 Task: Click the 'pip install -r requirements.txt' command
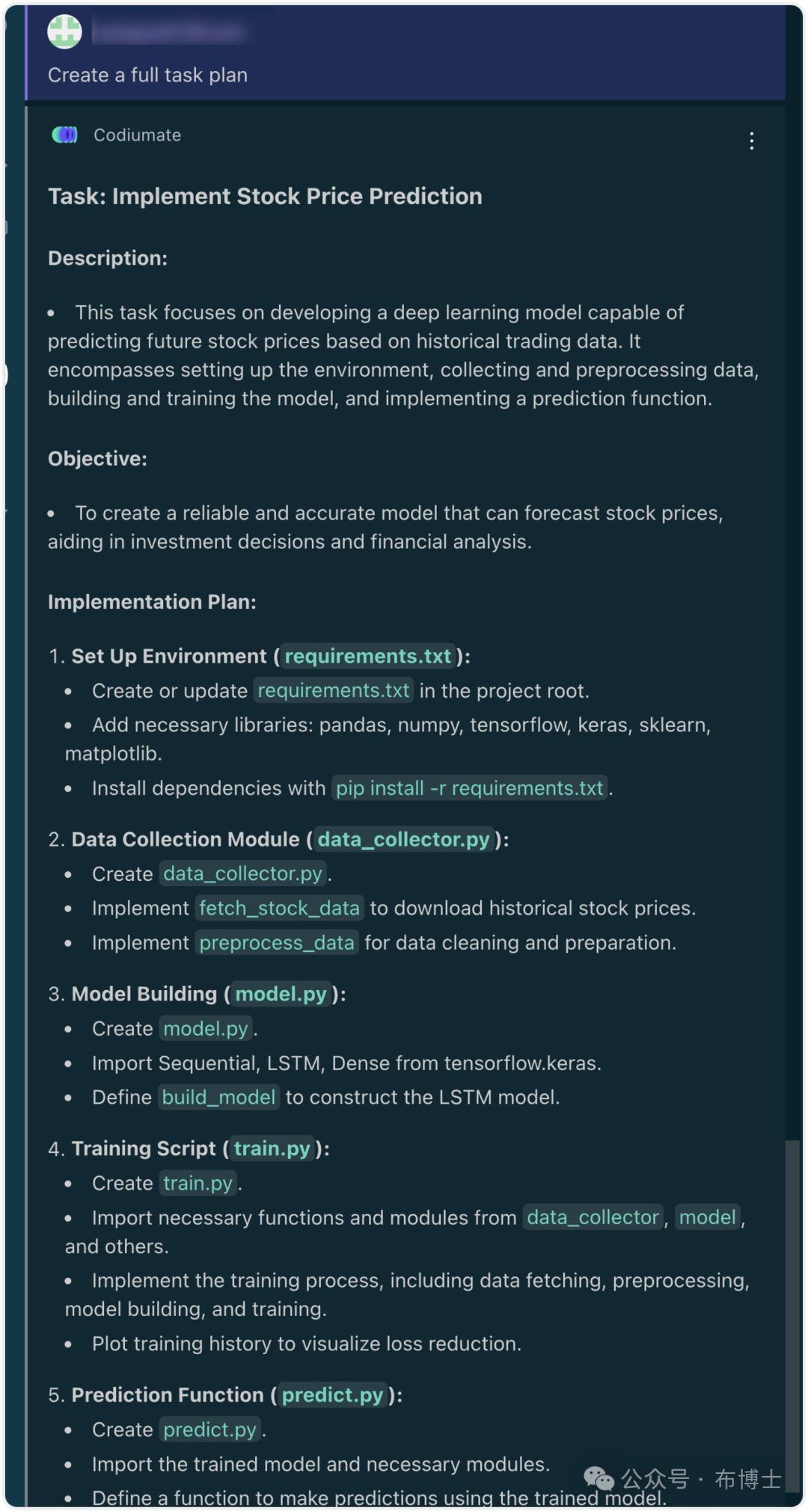[x=469, y=788]
